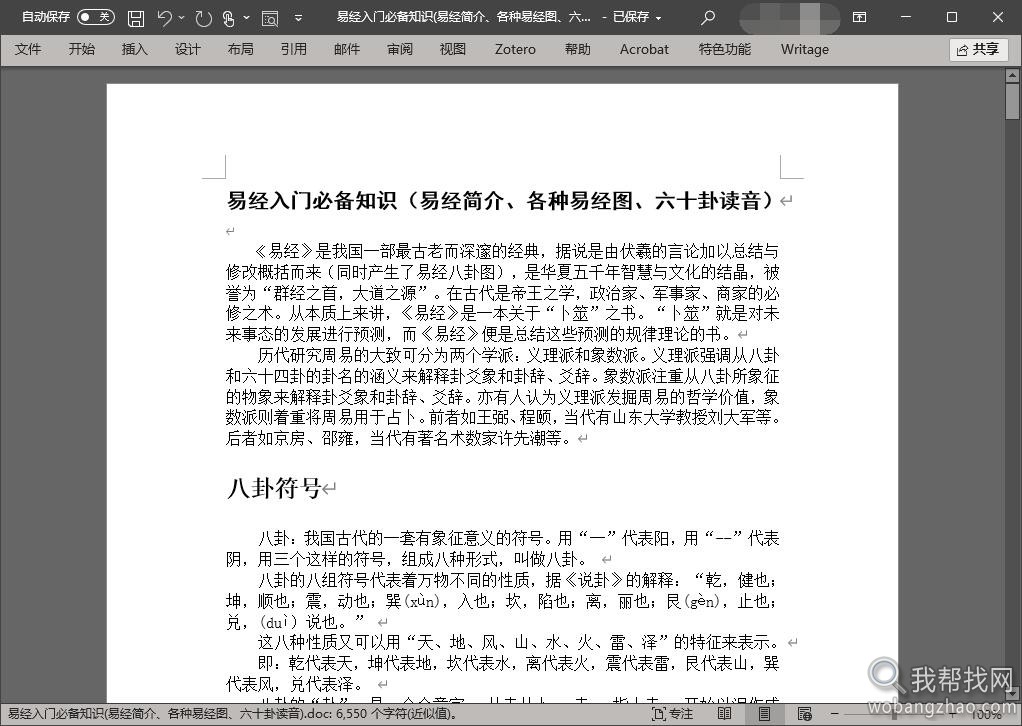This screenshot has height=726, width=1022.
Task: Click the vertical scrollbar thumb
Action: 1012,100
